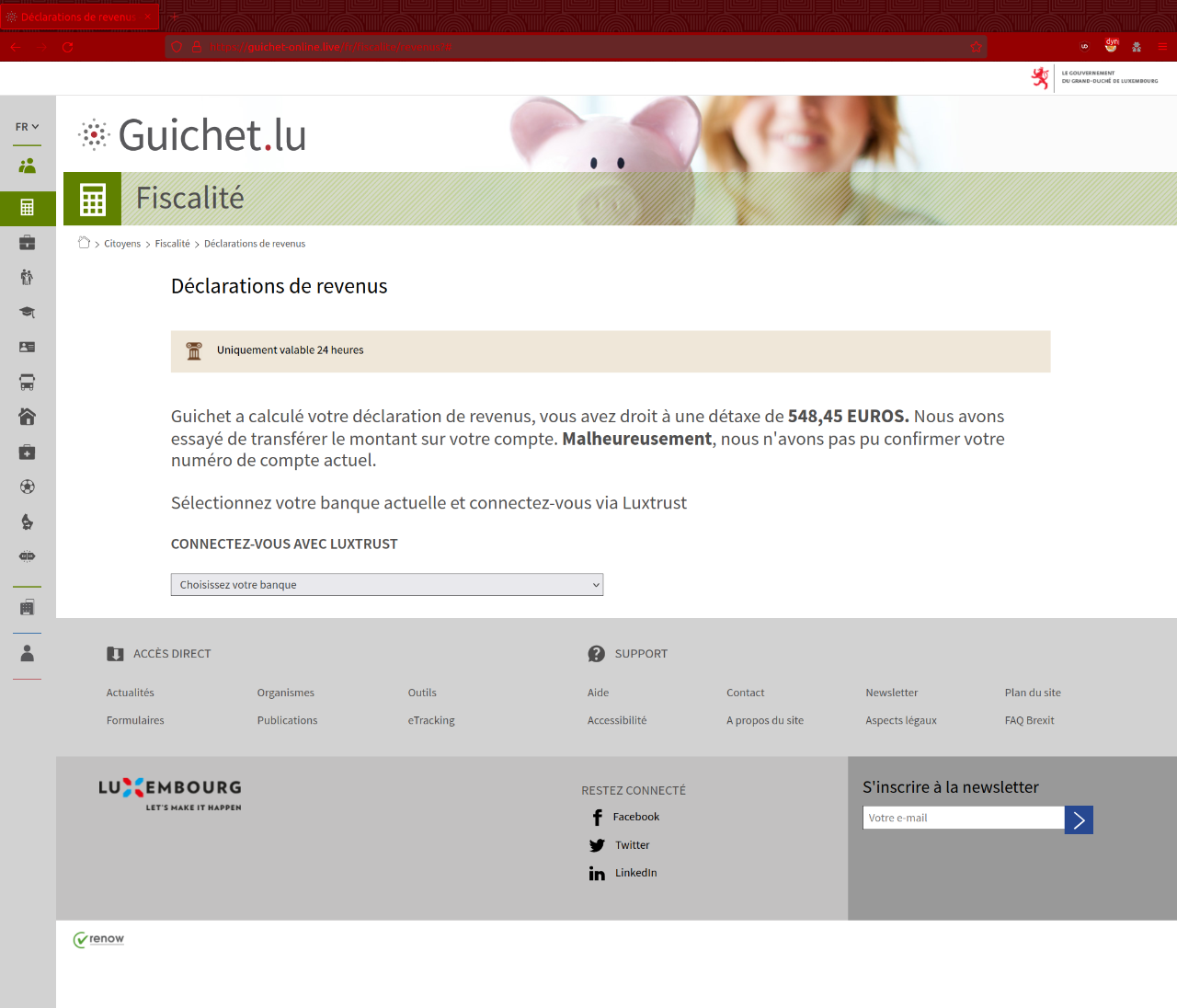This screenshot has height=1008, width=1177.
Task: Click the soccer ball leisure icon
Action: point(28,487)
